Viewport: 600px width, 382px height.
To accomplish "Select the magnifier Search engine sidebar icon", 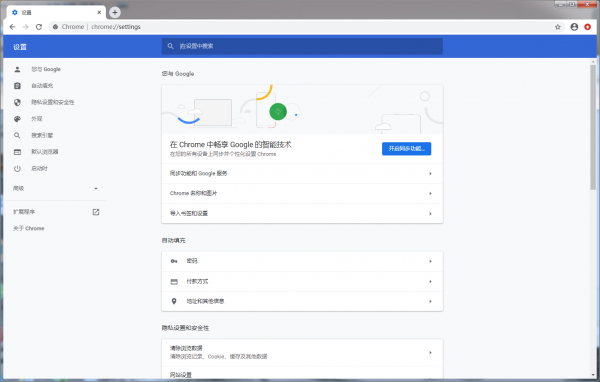I will [x=17, y=135].
